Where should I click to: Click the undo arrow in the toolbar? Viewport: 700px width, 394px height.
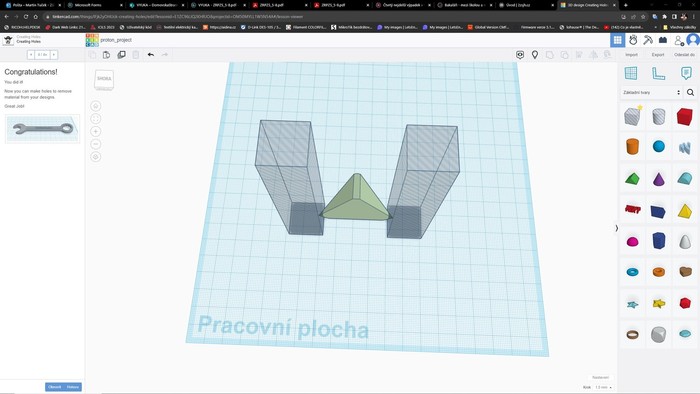151,54
